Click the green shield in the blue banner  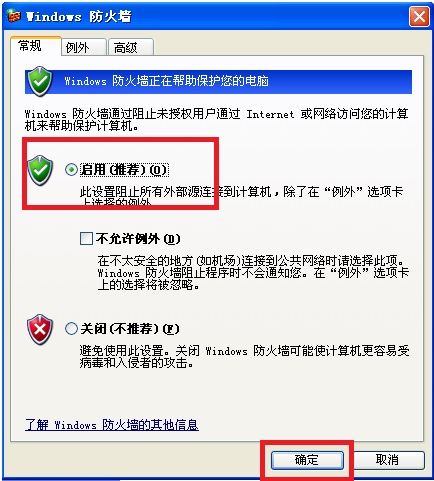pyautogui.click(x=40, y=81)
